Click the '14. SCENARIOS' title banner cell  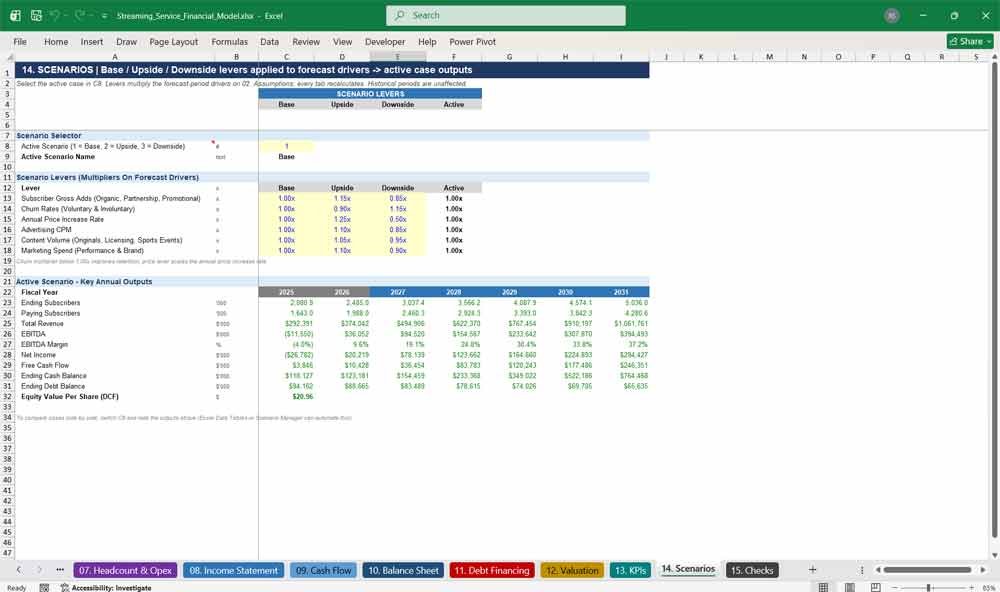(332, 70)
